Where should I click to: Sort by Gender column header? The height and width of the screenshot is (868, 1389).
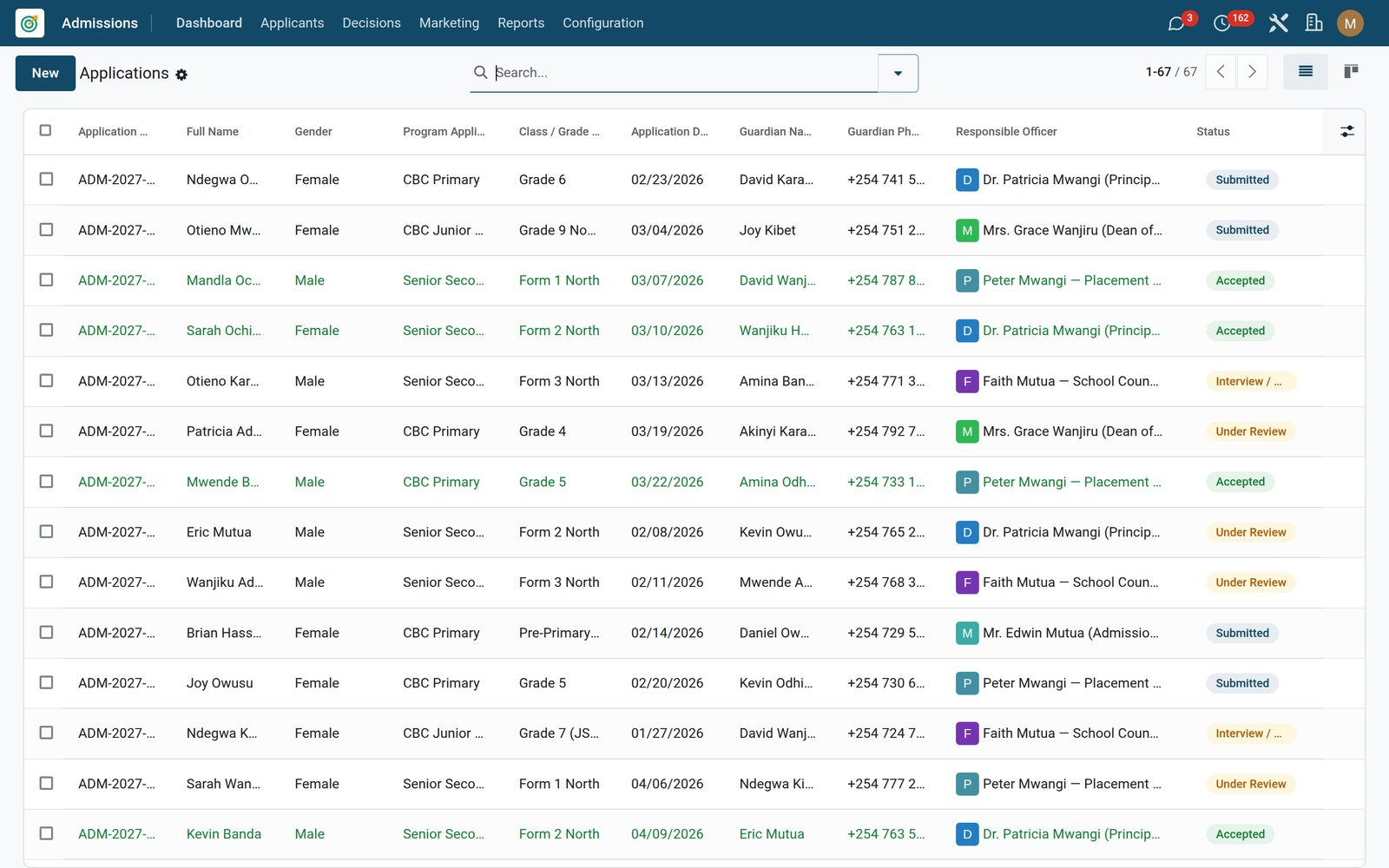click(313, 132)
